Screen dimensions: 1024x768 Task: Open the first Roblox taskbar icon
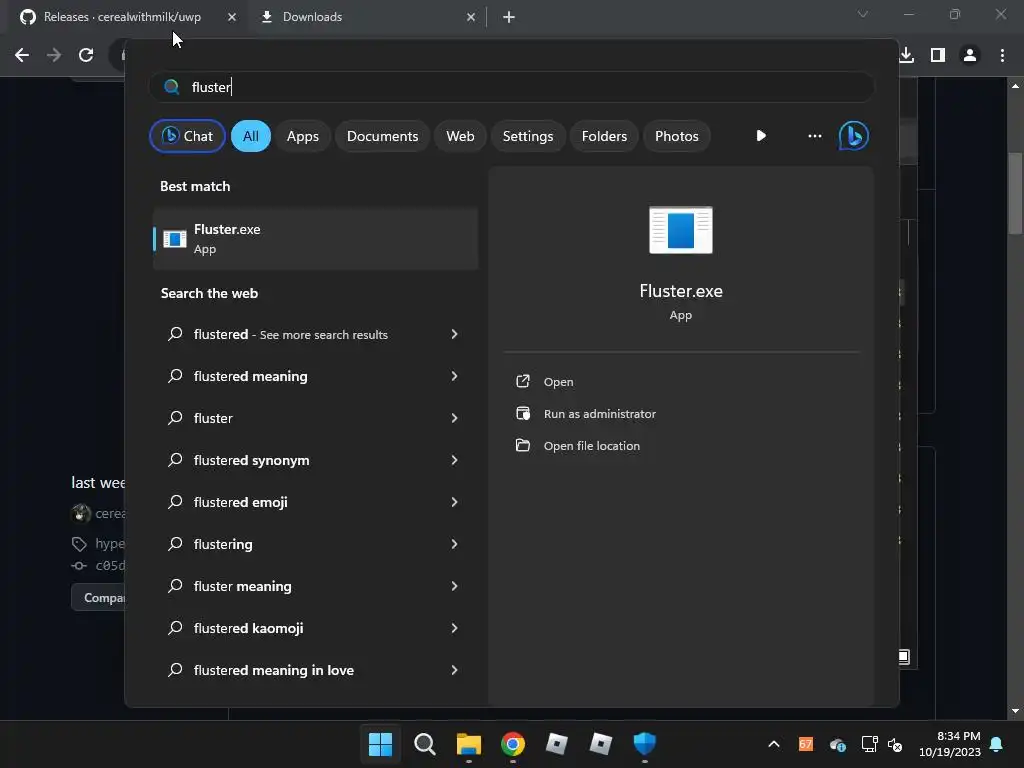pyautogui.click(x=556, y=744)
